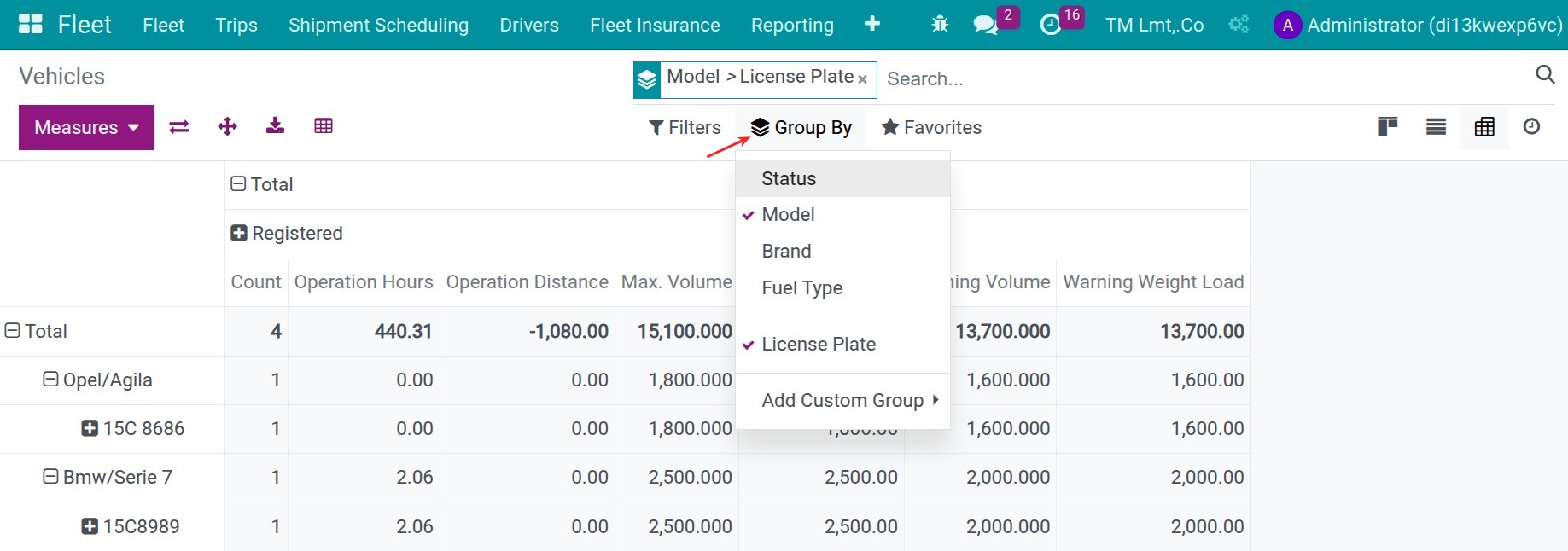1568x551 pixels.
Task: Sort by the Count column header
Action: (255, 281)
